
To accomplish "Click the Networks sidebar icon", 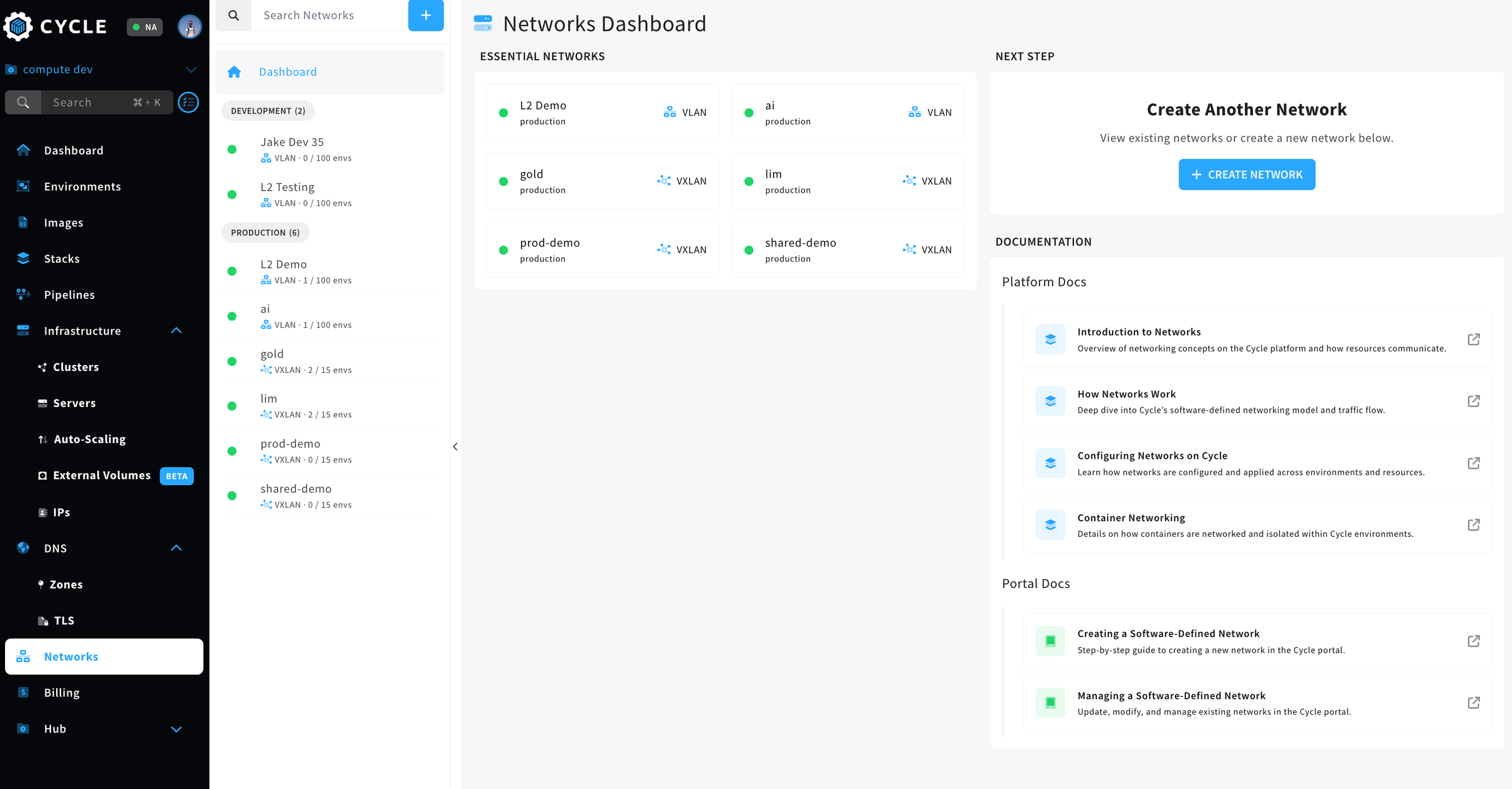I will coord(23,657).
